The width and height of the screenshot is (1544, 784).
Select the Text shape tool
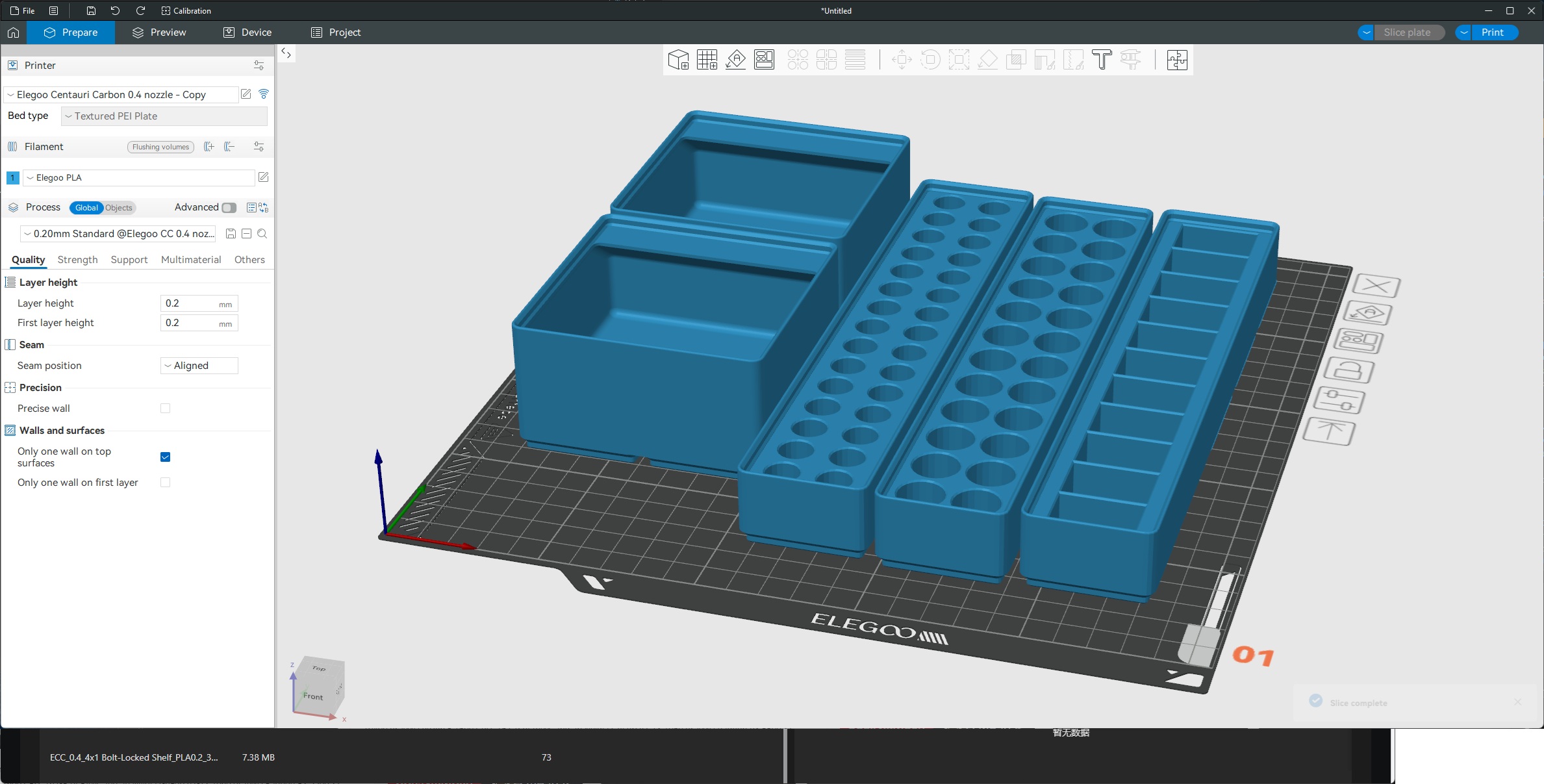pyautogui.click(x=1102, y=60)
